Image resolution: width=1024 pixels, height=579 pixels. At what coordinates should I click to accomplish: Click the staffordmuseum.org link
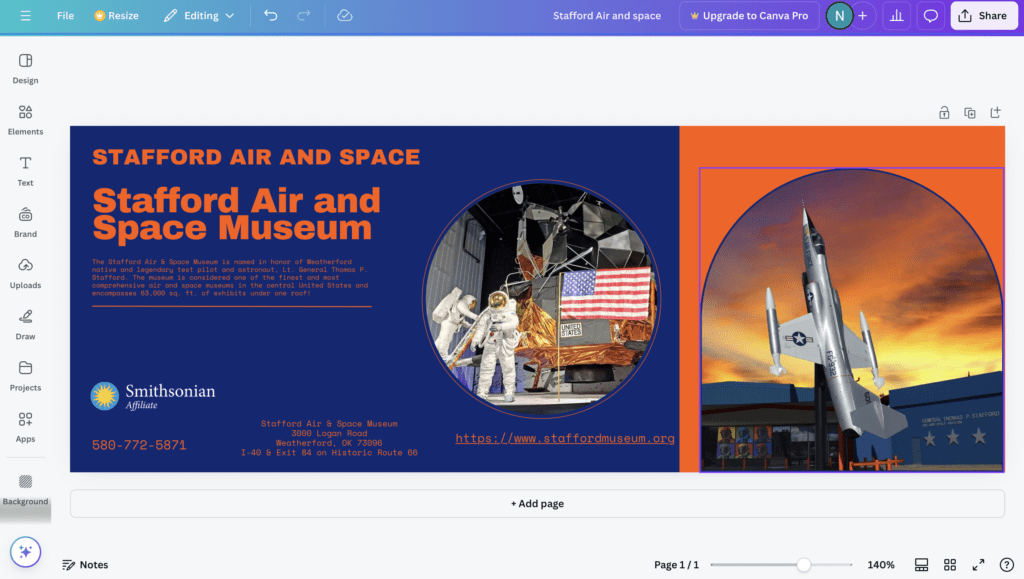point(565,438)
